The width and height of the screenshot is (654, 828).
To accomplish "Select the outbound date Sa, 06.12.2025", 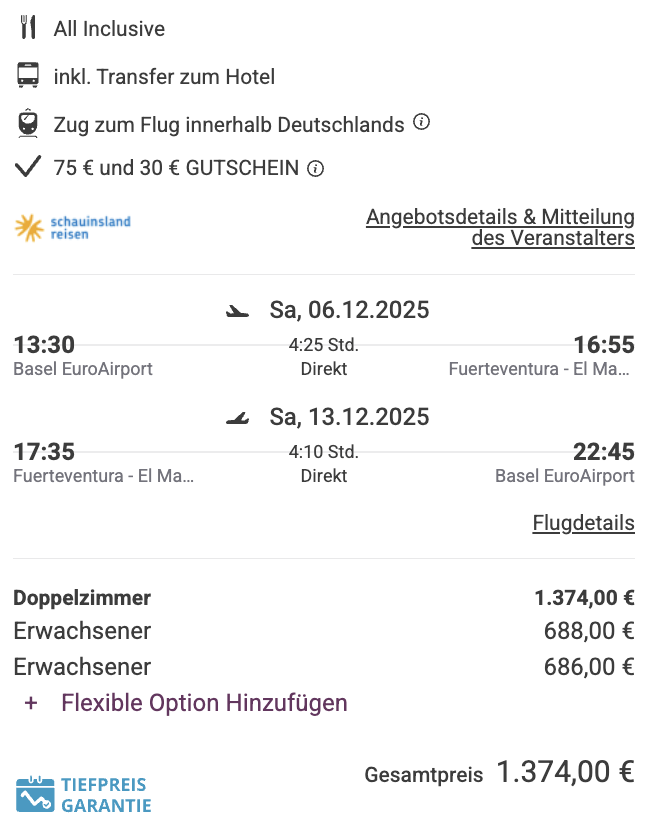I will pyautogui.click(x=349, y=310).
